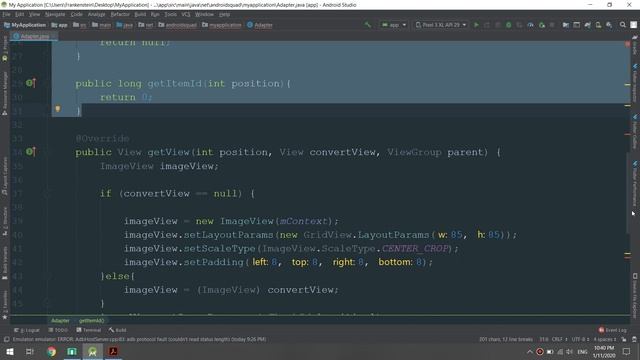The height and width of the screenshot is (360, 640).
Task: Click the Make Project hammer icon
Action: (x=368, y=25)
